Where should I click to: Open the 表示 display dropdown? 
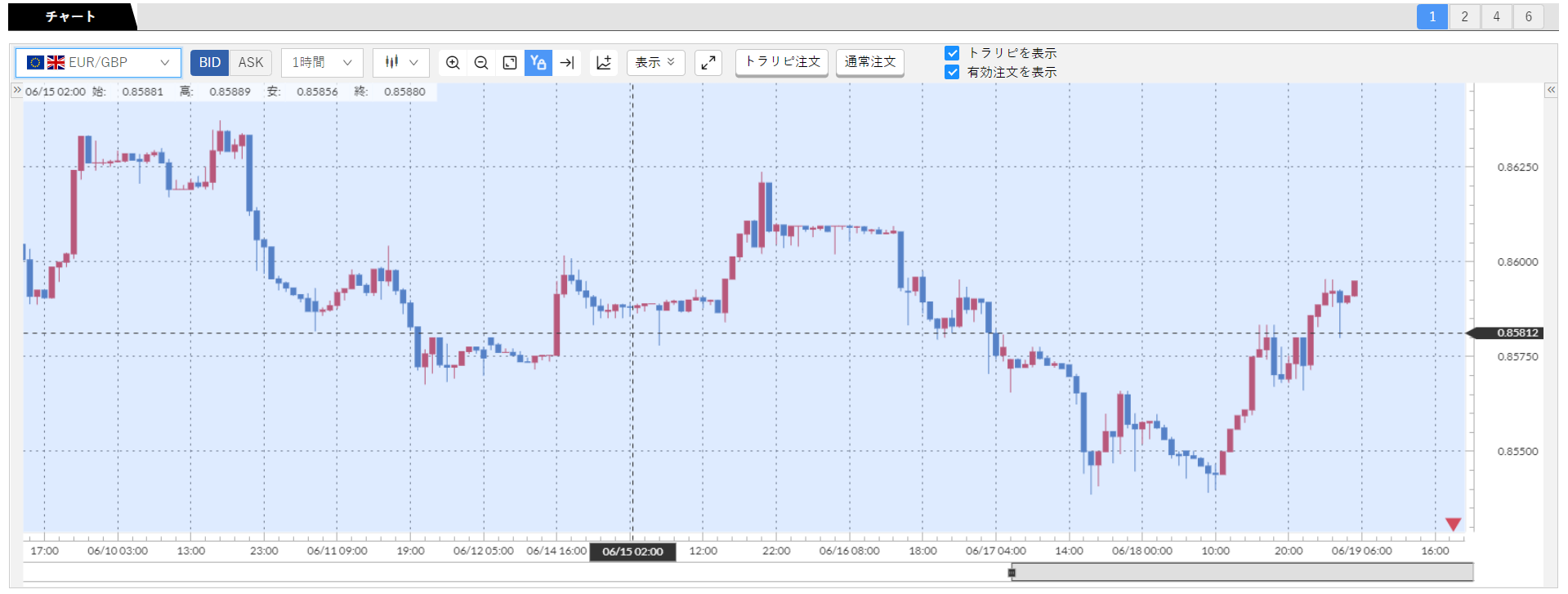pos(655,62)
